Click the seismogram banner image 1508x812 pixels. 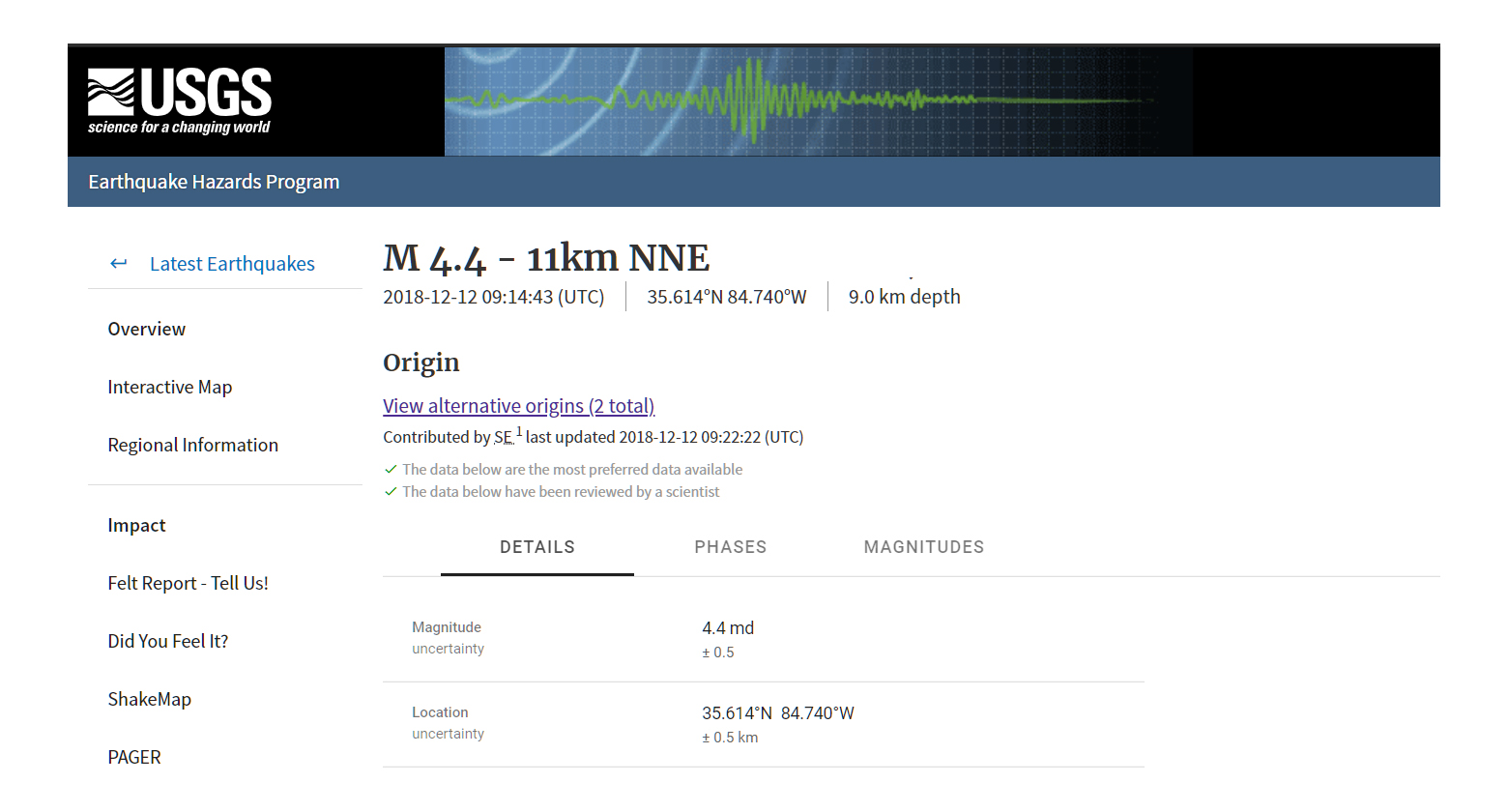(x=818, y=101)
